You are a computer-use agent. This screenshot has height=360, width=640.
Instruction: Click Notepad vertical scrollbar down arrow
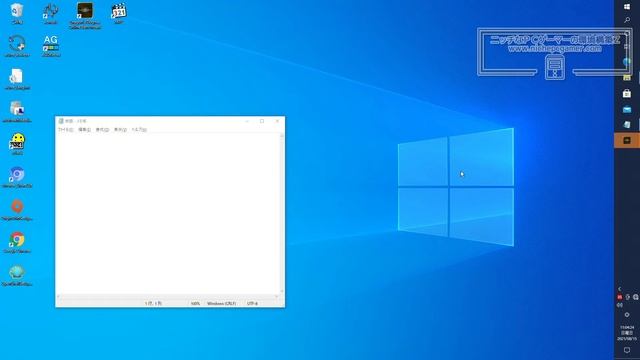click(282, 291)
